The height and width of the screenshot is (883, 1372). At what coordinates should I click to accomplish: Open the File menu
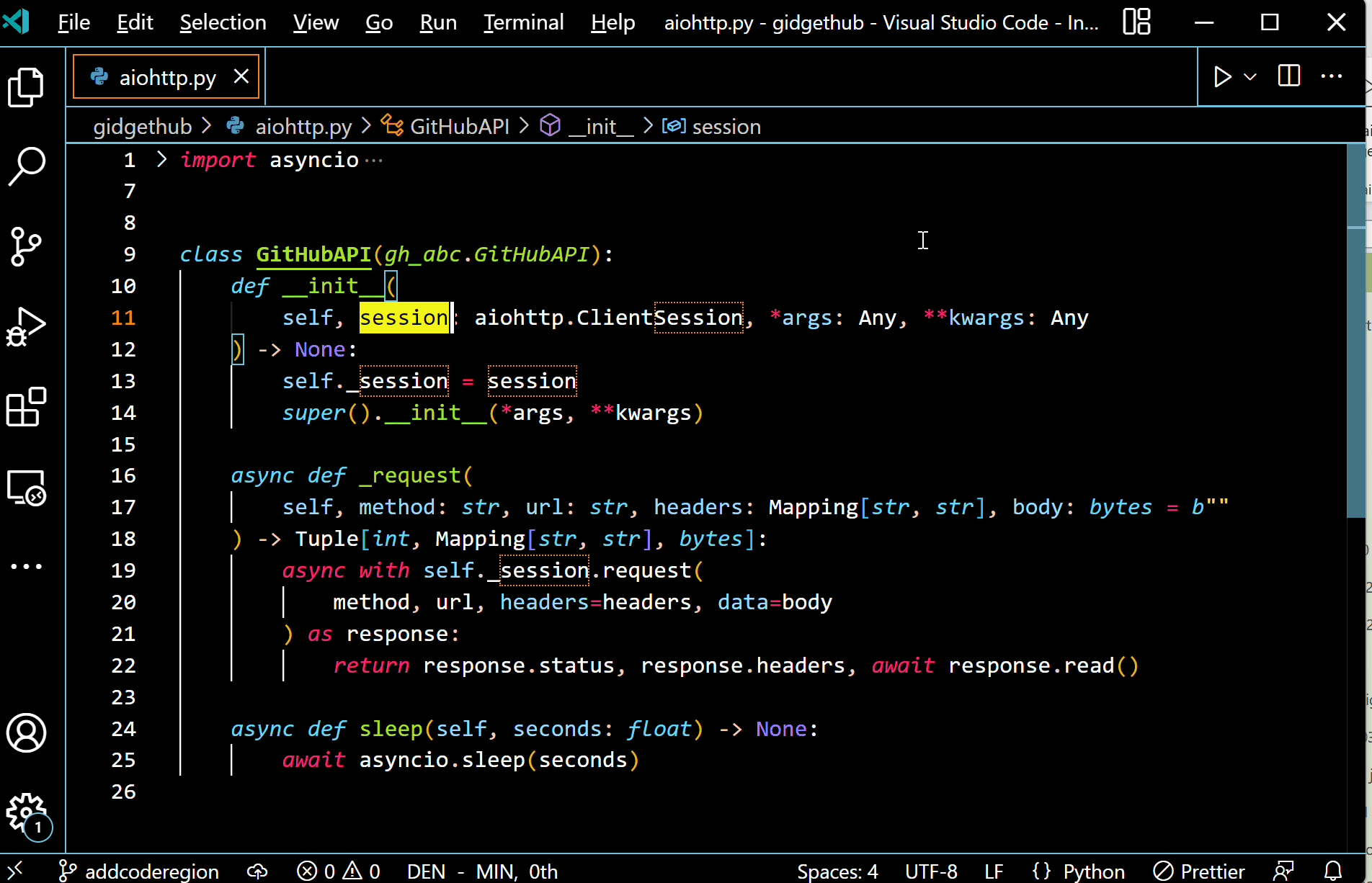pos(73,22)
